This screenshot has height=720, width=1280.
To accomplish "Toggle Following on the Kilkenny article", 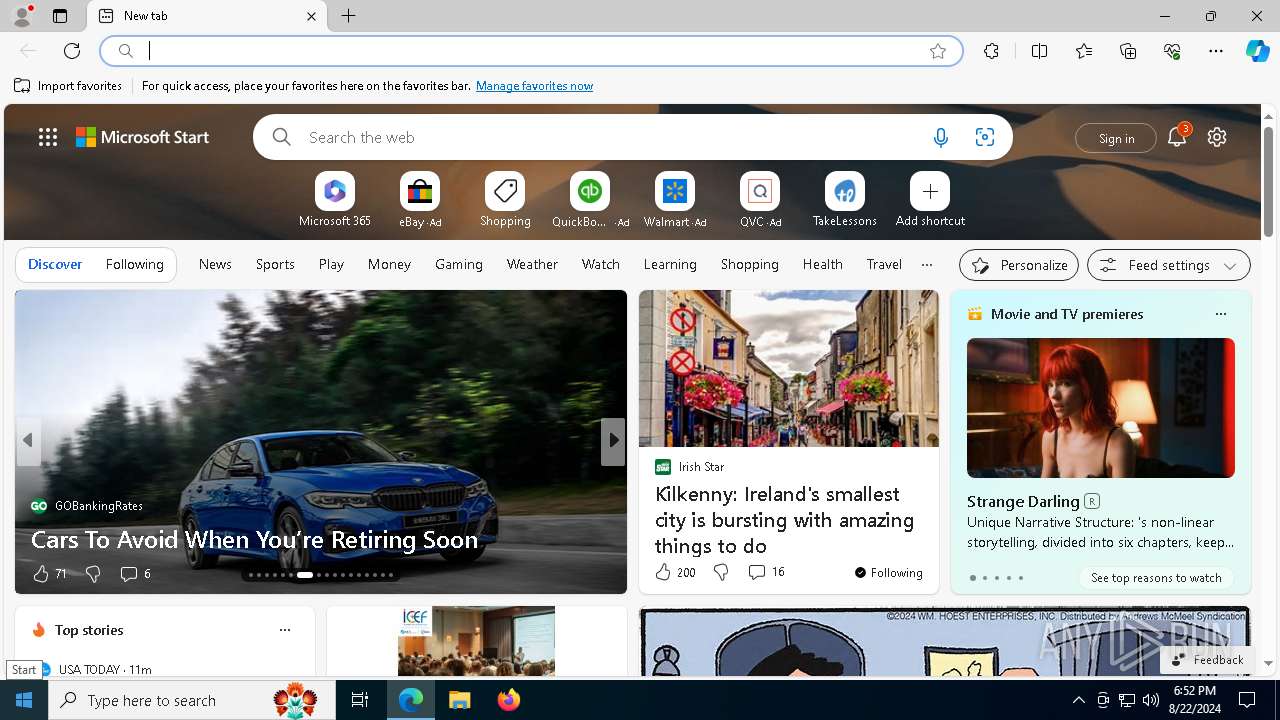I will tap(888, 573).
